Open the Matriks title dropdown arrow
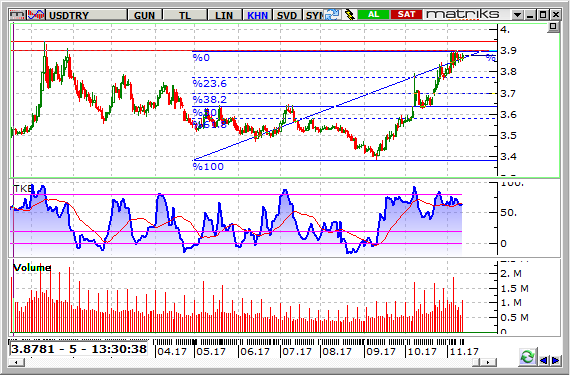 (517, 15)
